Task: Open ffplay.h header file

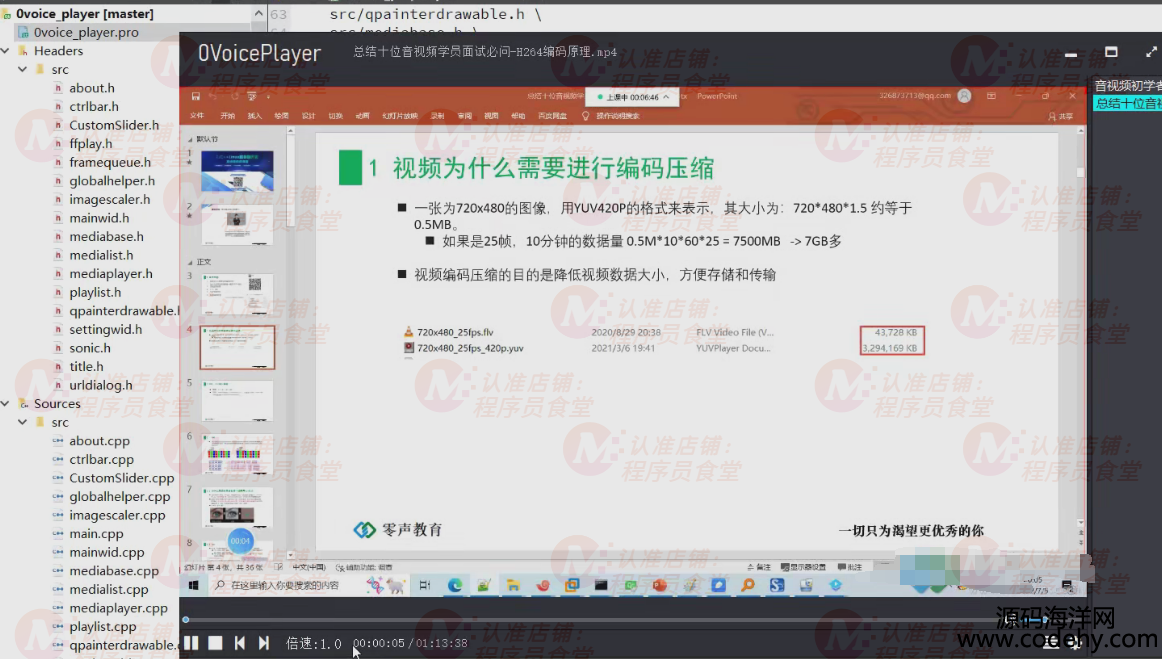Action: click(91, 144)
